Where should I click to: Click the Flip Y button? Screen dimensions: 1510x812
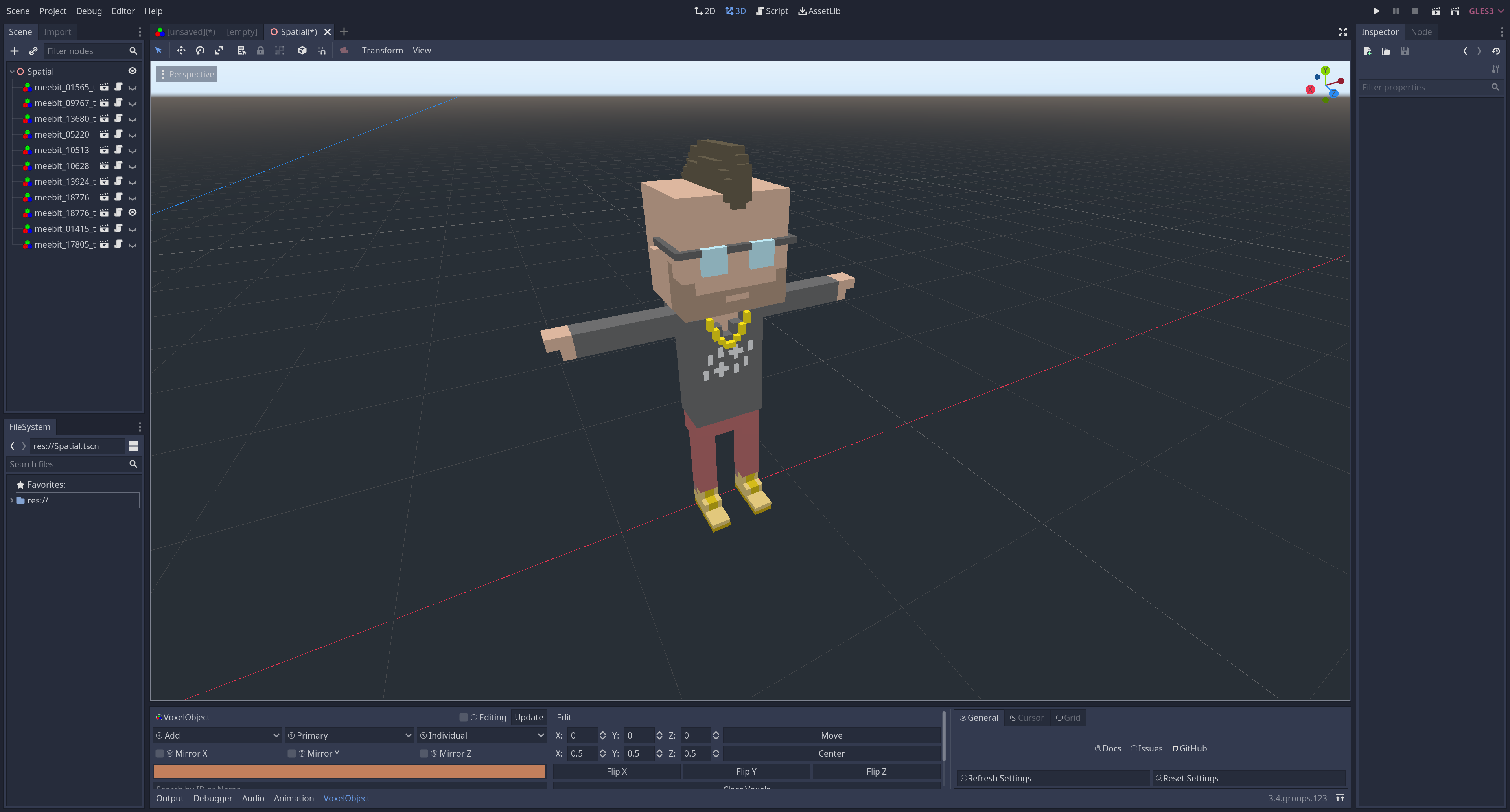(x=746, y=772)
